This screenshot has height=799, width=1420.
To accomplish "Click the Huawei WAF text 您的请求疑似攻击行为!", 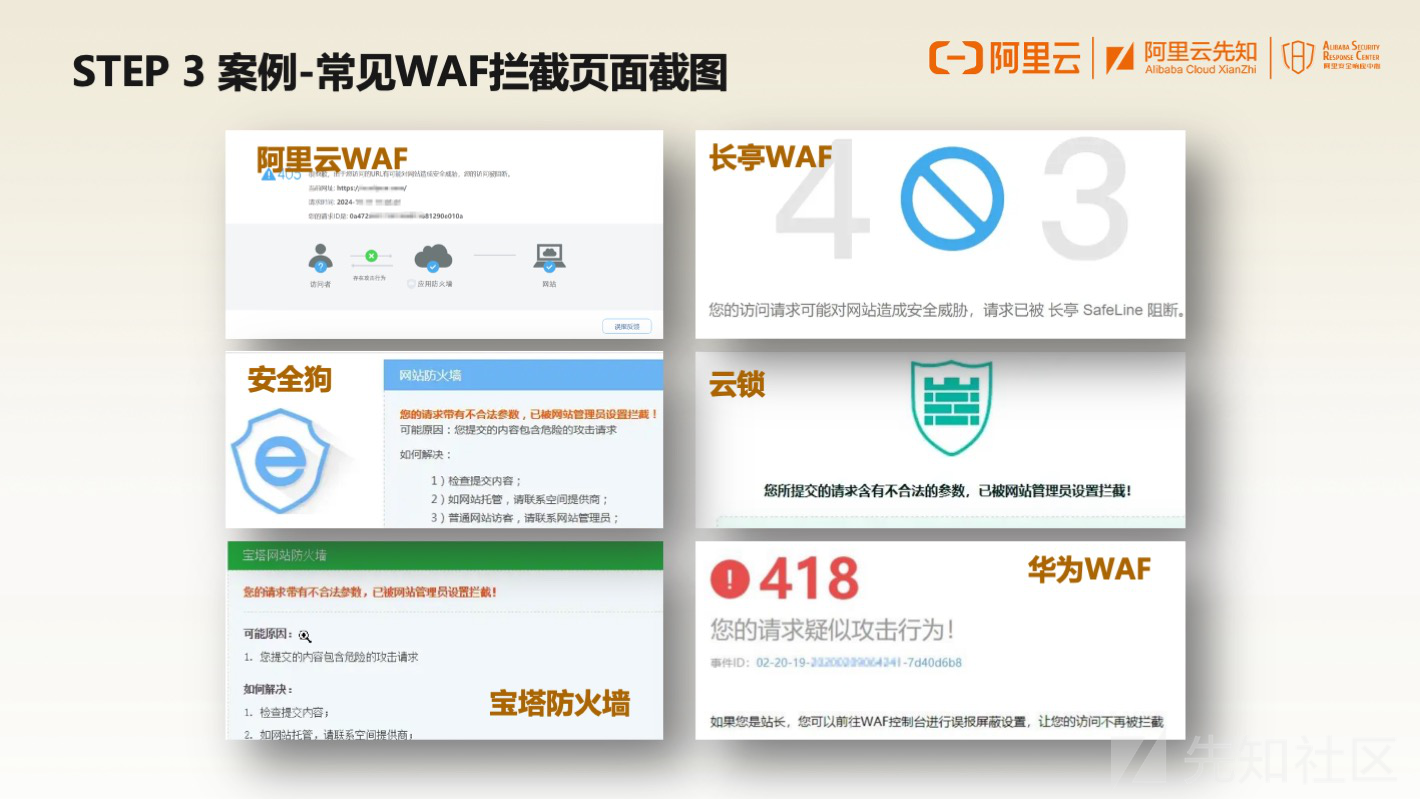I will pyautogui.click(x=832, y=630).
